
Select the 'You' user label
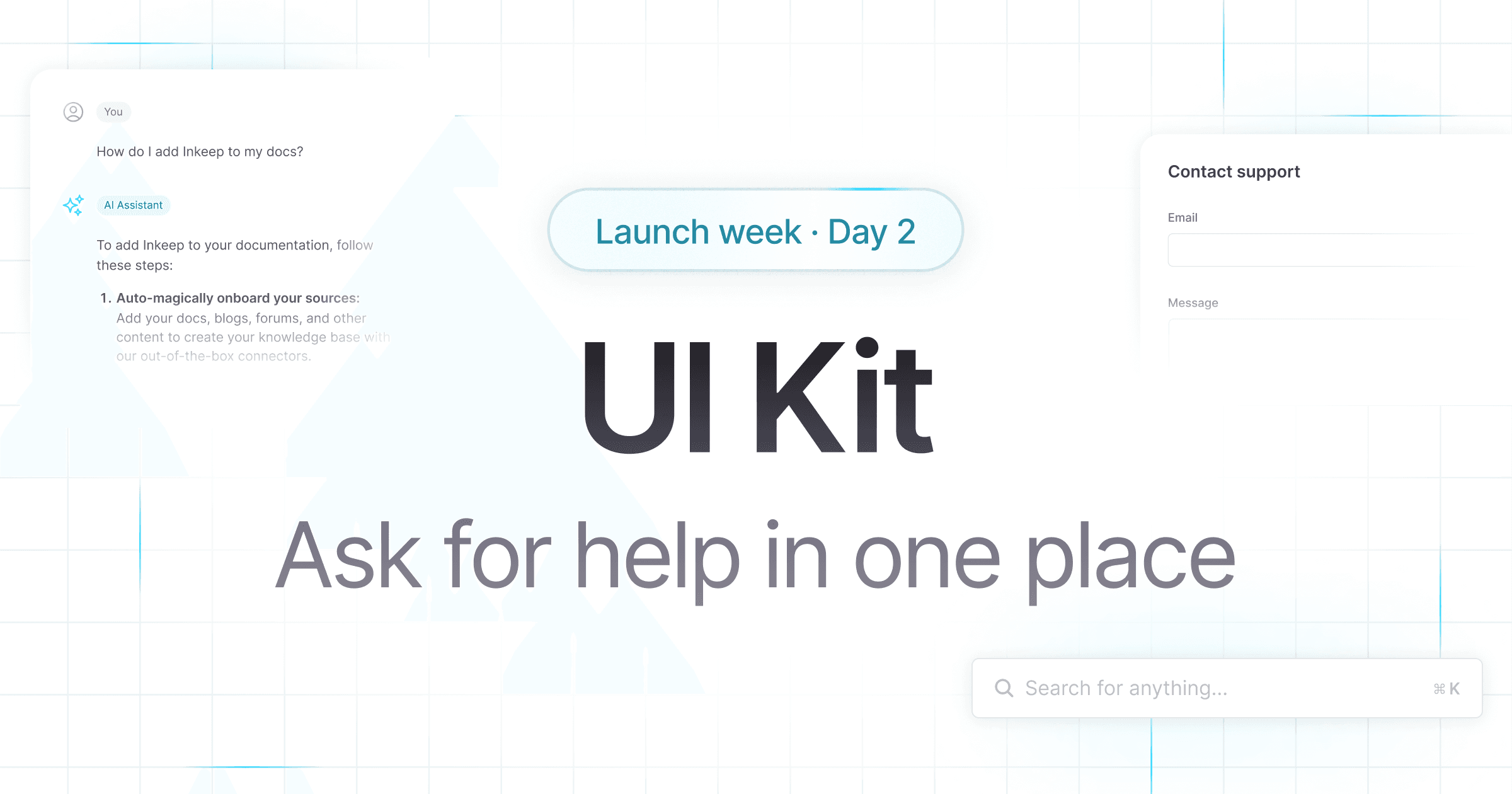[113, 111]
